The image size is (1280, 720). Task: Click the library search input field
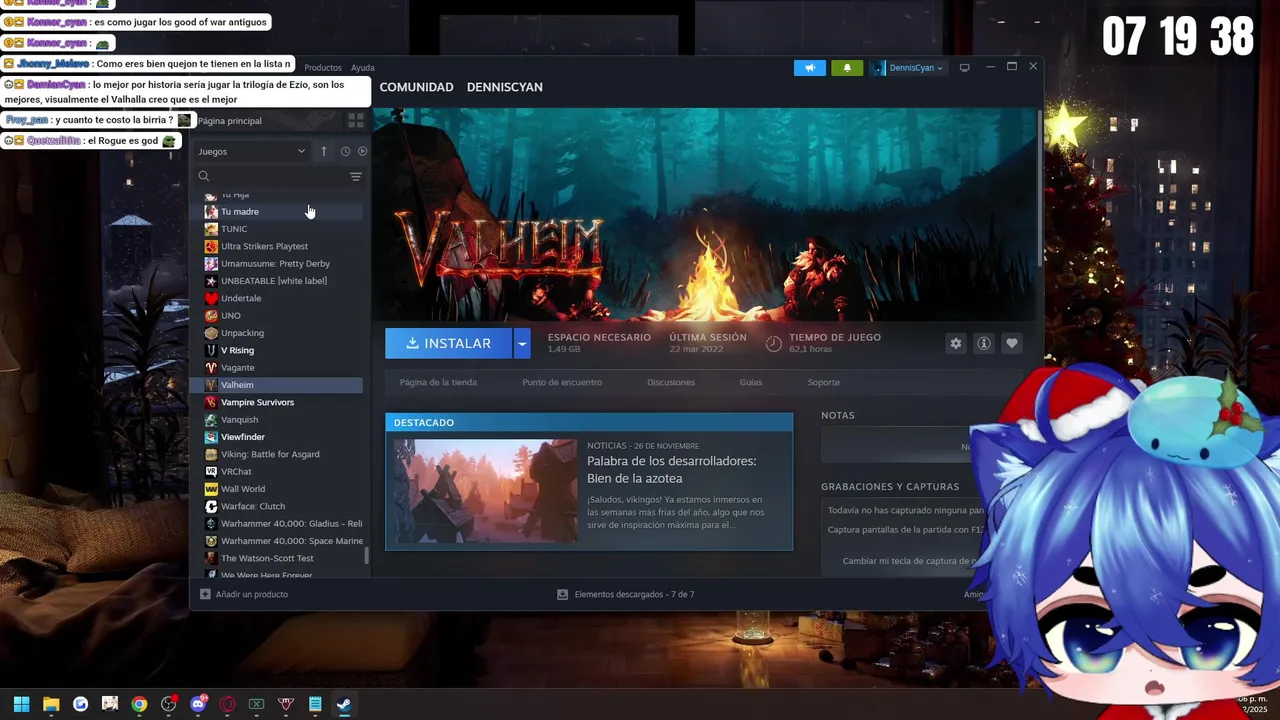point(277,176)
